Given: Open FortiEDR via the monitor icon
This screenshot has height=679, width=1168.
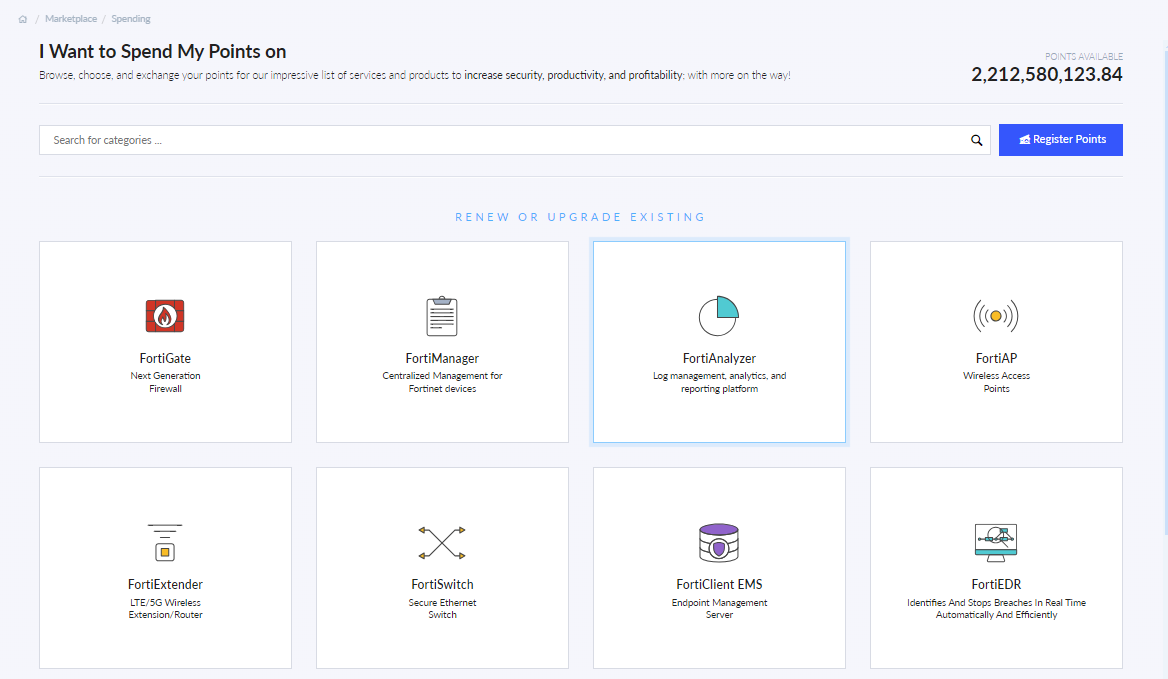Looking at the screenshot, I should point(996,543).
